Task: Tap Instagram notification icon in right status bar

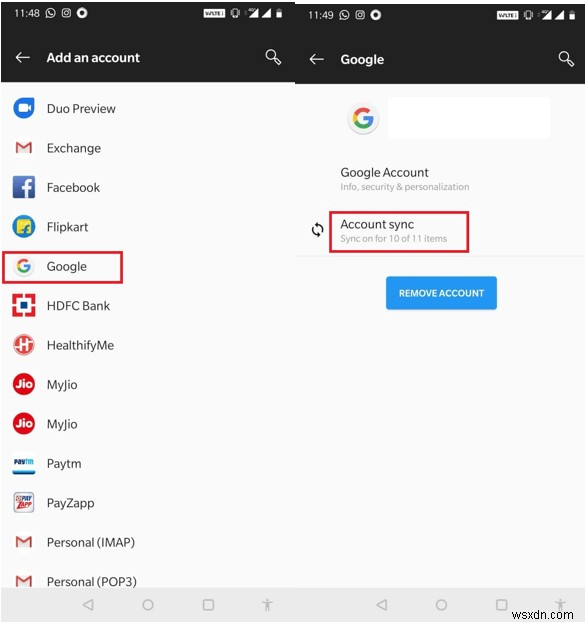Action: tap(360, 15)
